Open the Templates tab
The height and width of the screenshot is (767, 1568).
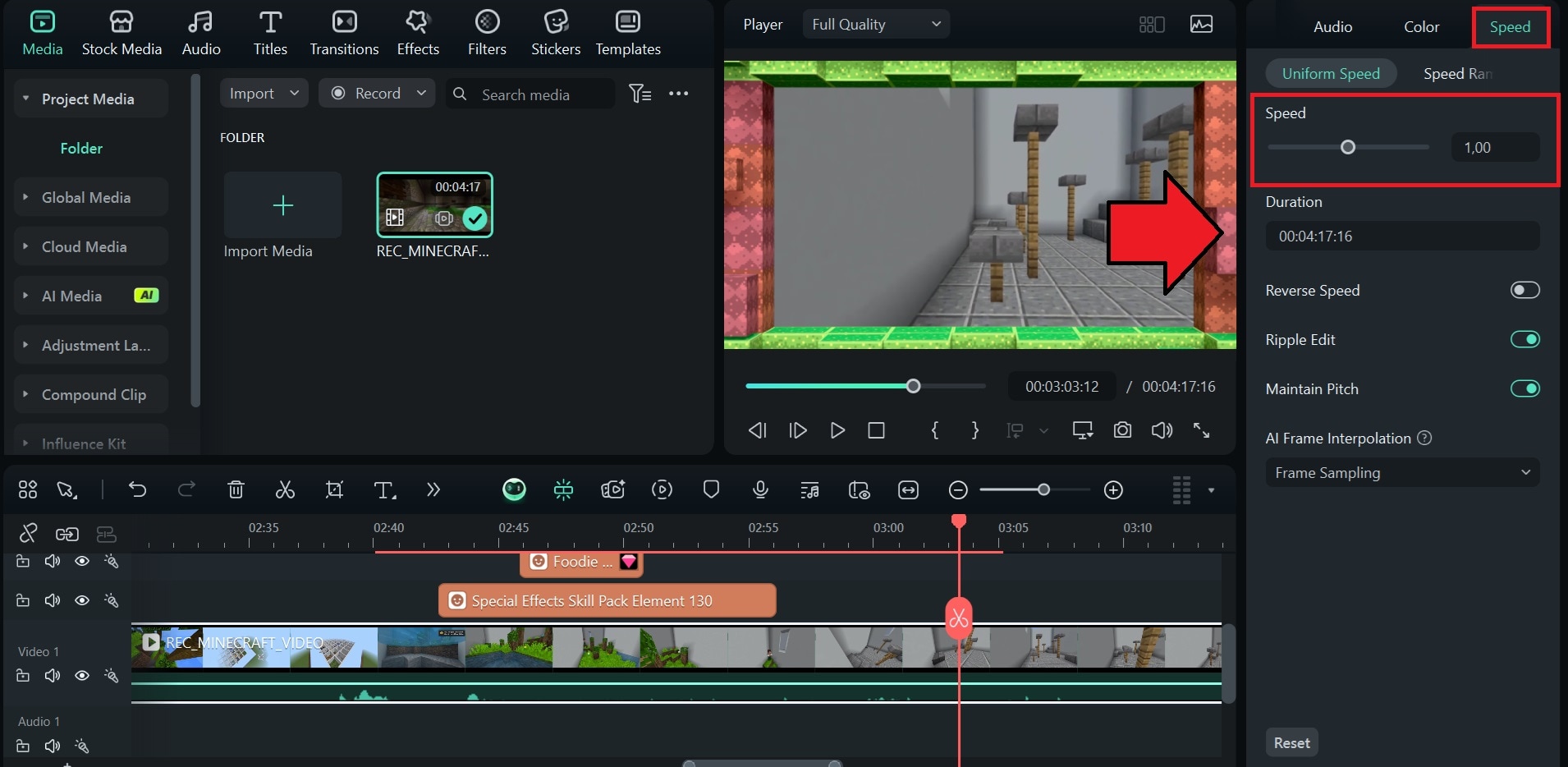click(x=628, y=33)
